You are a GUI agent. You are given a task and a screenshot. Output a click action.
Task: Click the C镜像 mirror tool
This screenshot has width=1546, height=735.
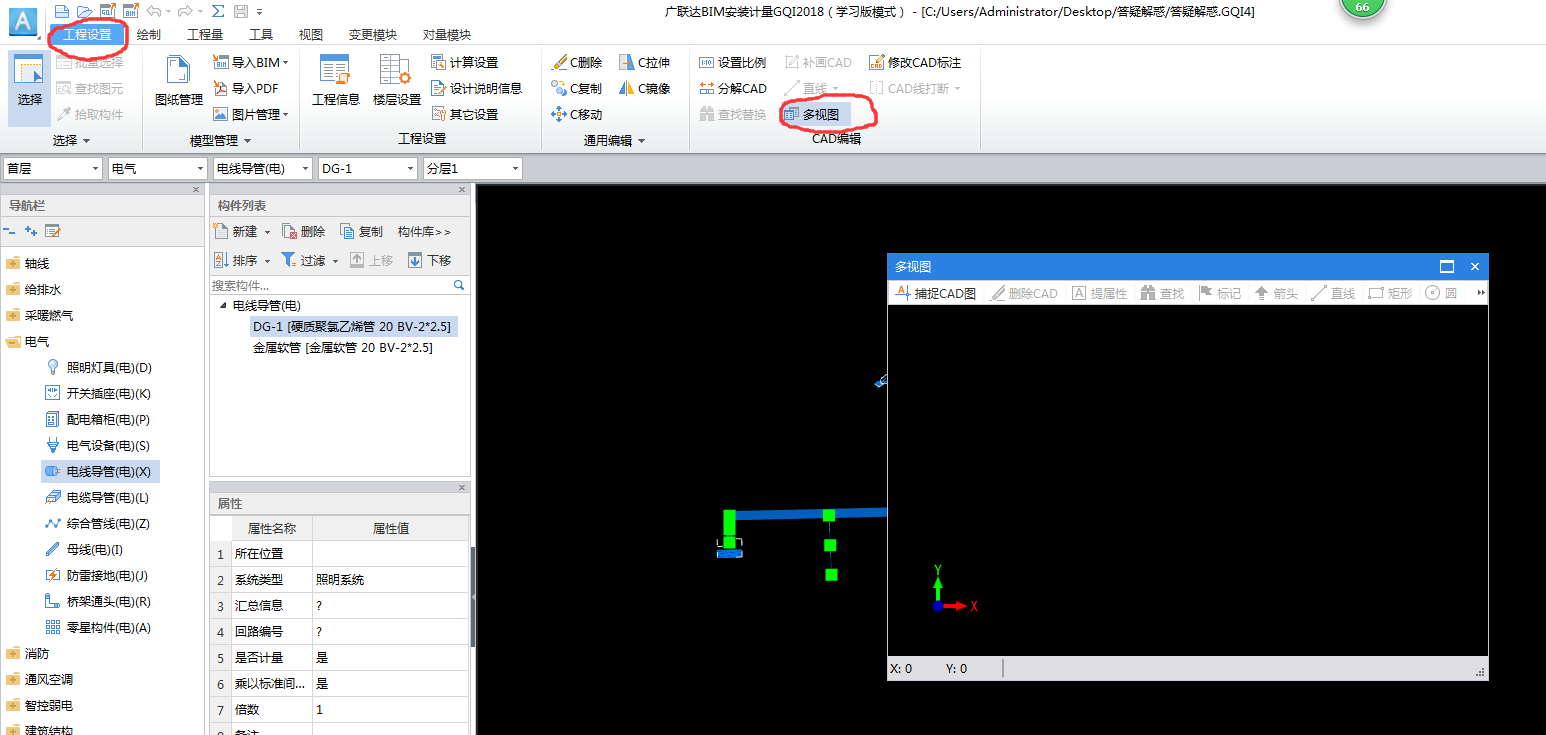coord(644,88)
